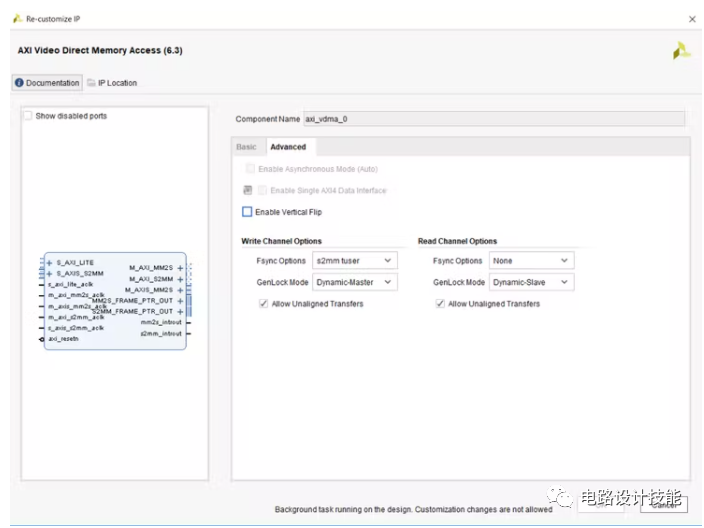Click the Read Channel Options heading
Viewport: 704px width, 528px height.
(x=458, y=241)
